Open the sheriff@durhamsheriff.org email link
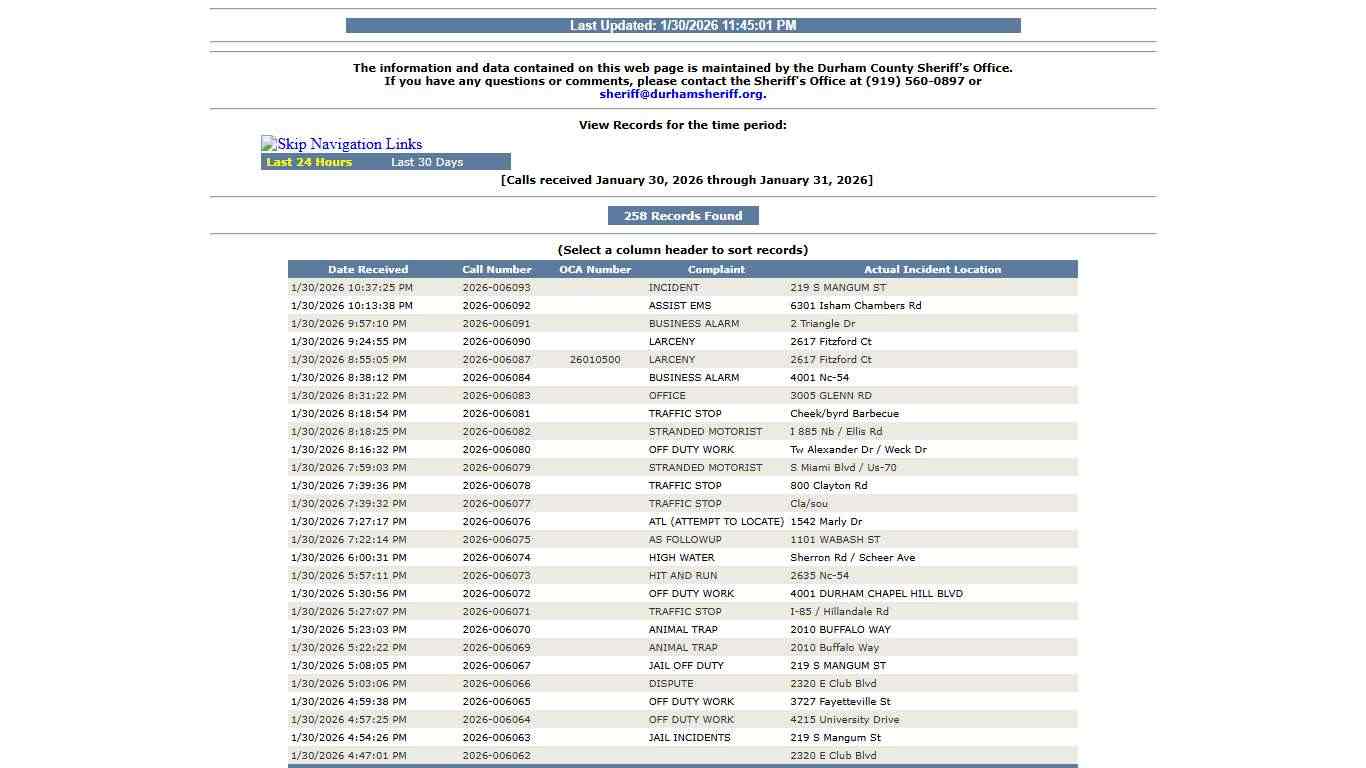Image resolution: width=1366 pixels, height=768 pixels. (x=681, y=93)
